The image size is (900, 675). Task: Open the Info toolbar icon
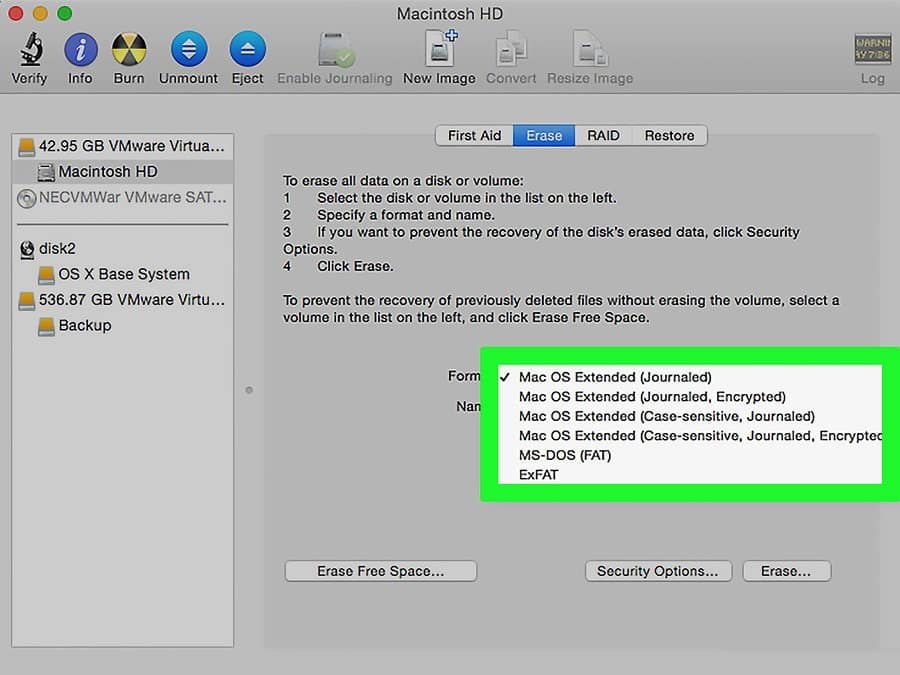point(80,49)
